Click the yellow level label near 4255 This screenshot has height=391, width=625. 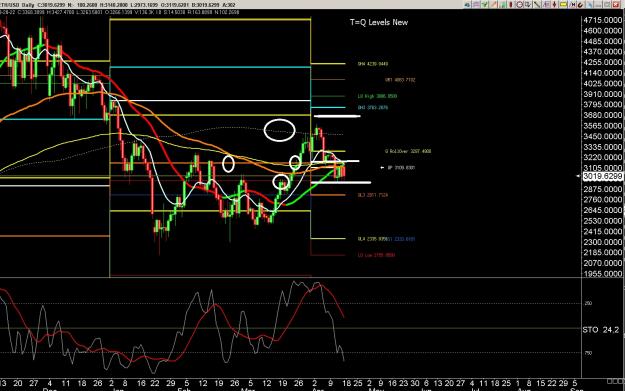pos(373,64)
